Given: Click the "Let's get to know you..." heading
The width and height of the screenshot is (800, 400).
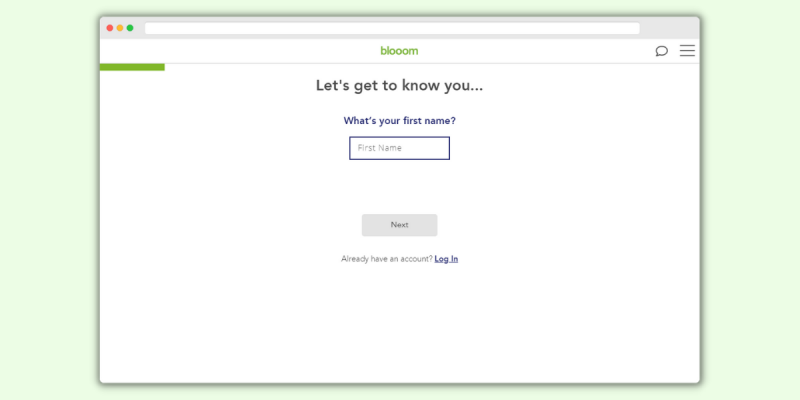Looking at the screenshot, I should click(399, 85).
